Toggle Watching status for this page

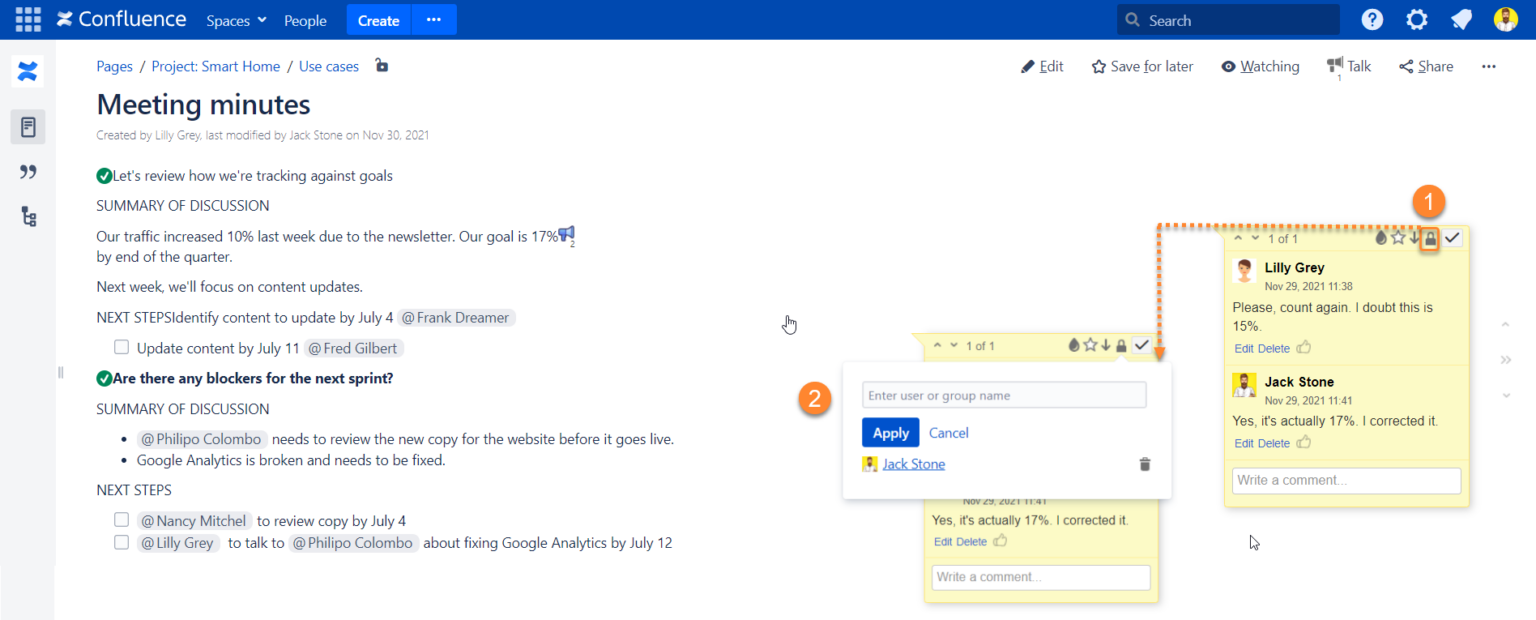pyautogui.click(x=1259, y=66)
